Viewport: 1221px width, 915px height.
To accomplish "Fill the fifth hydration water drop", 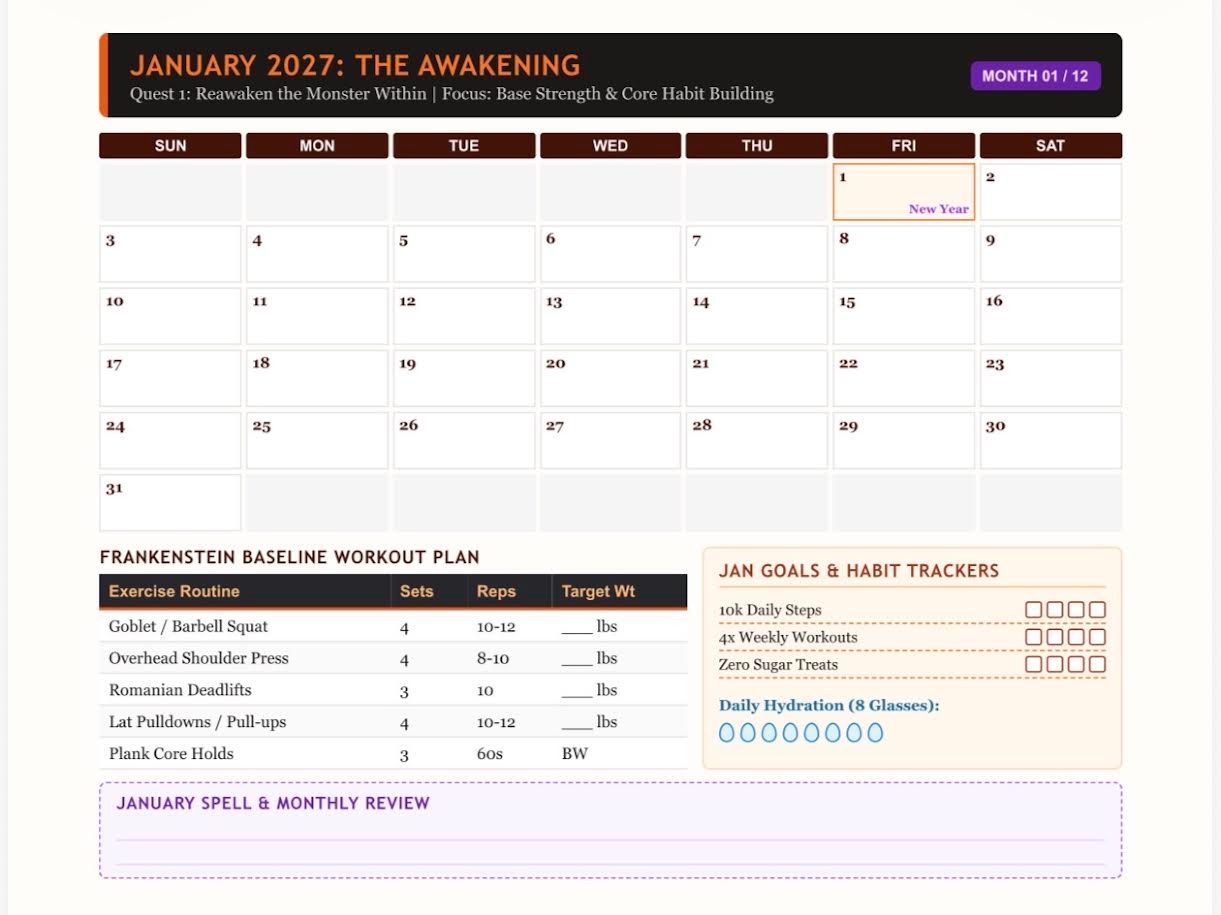I will [811, 733].
